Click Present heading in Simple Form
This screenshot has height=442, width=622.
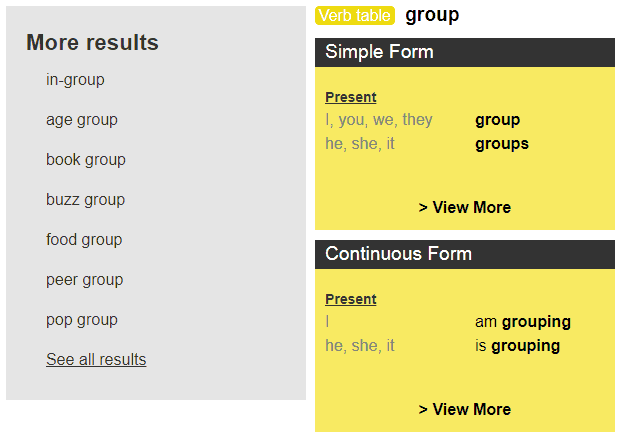coord(351,98)
